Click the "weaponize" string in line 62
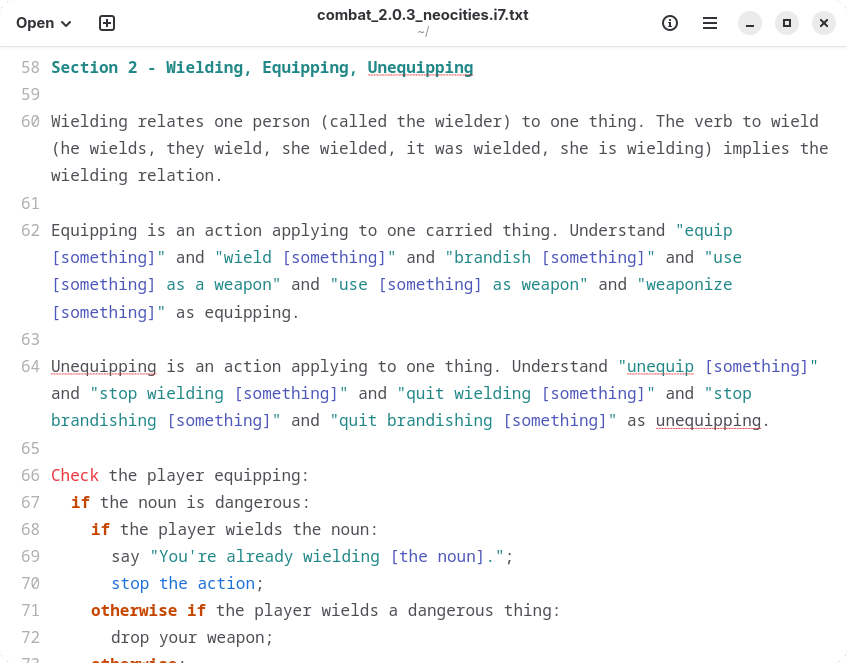Viewport: 847px width, 663px height. tap(689, 285)
